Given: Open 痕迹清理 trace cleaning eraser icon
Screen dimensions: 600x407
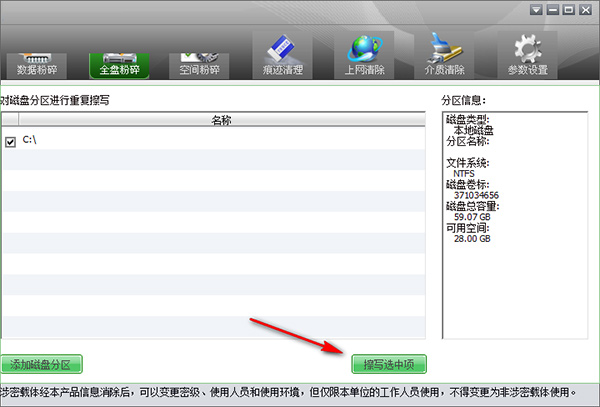Looking at the screenshot, I should 282,55.
